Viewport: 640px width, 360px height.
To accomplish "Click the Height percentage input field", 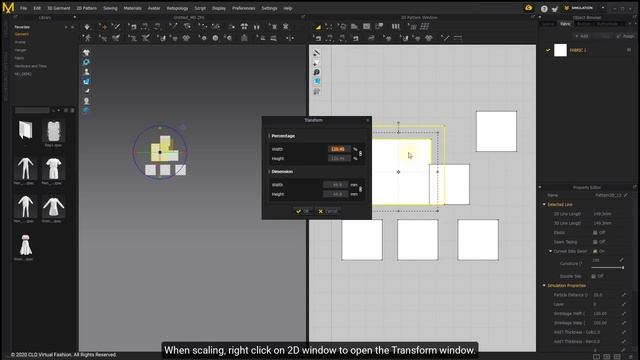I will [339, 159].
